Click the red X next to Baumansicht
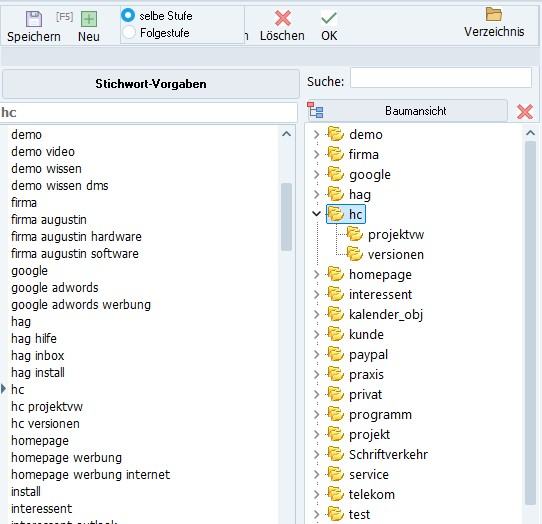This screenshot has width=542, height=524. 524,111
